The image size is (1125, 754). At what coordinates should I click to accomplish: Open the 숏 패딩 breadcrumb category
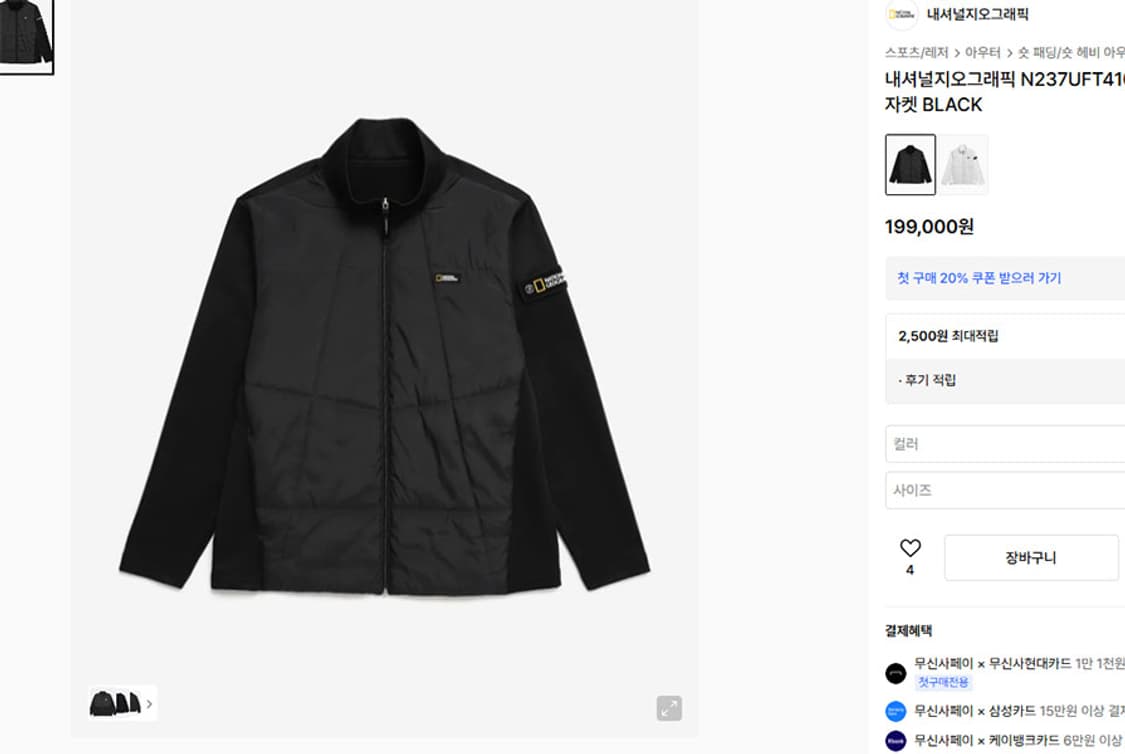(1071, 52)
